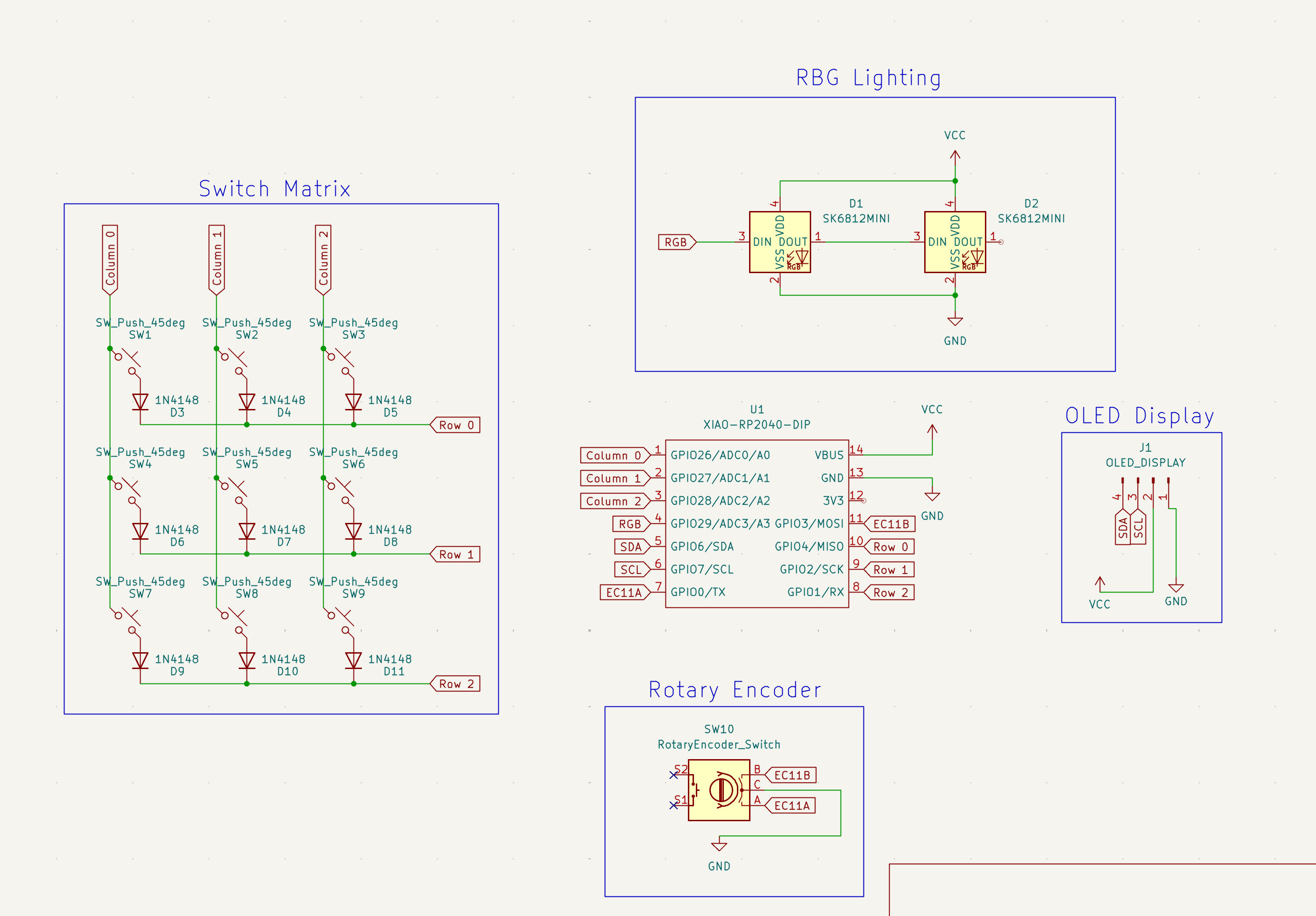The image size is (1316, 916).
Task: Click the 'OLED_DISPLAY' value text under J1
Action: pyautogui.click(x=1145, y=462)
